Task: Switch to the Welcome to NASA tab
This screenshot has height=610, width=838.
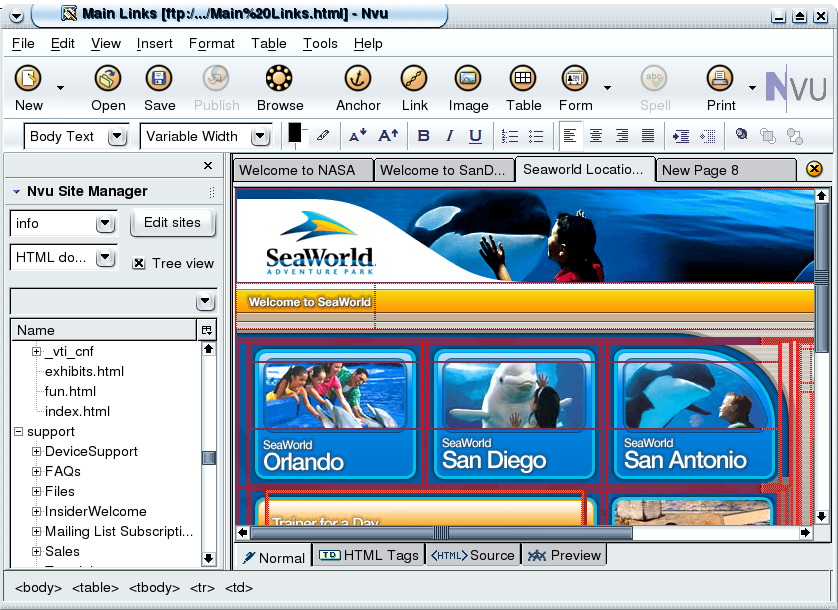Action: click(x=303, y=171)
